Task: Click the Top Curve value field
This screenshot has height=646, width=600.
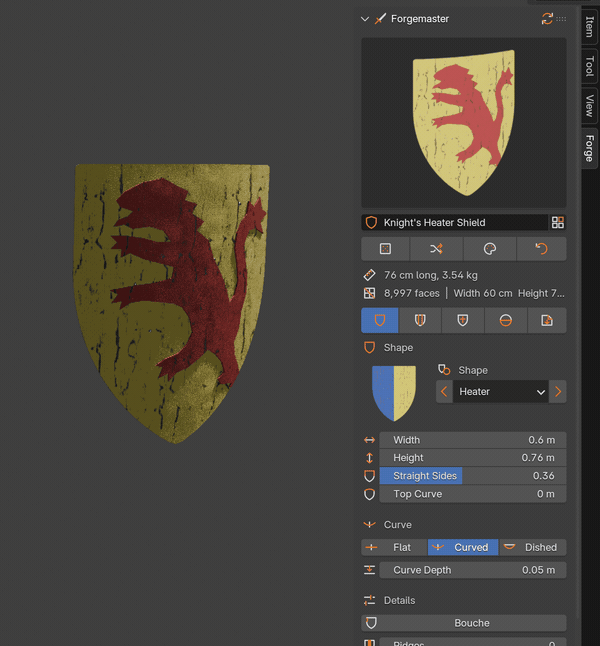Action: (473, 494)
